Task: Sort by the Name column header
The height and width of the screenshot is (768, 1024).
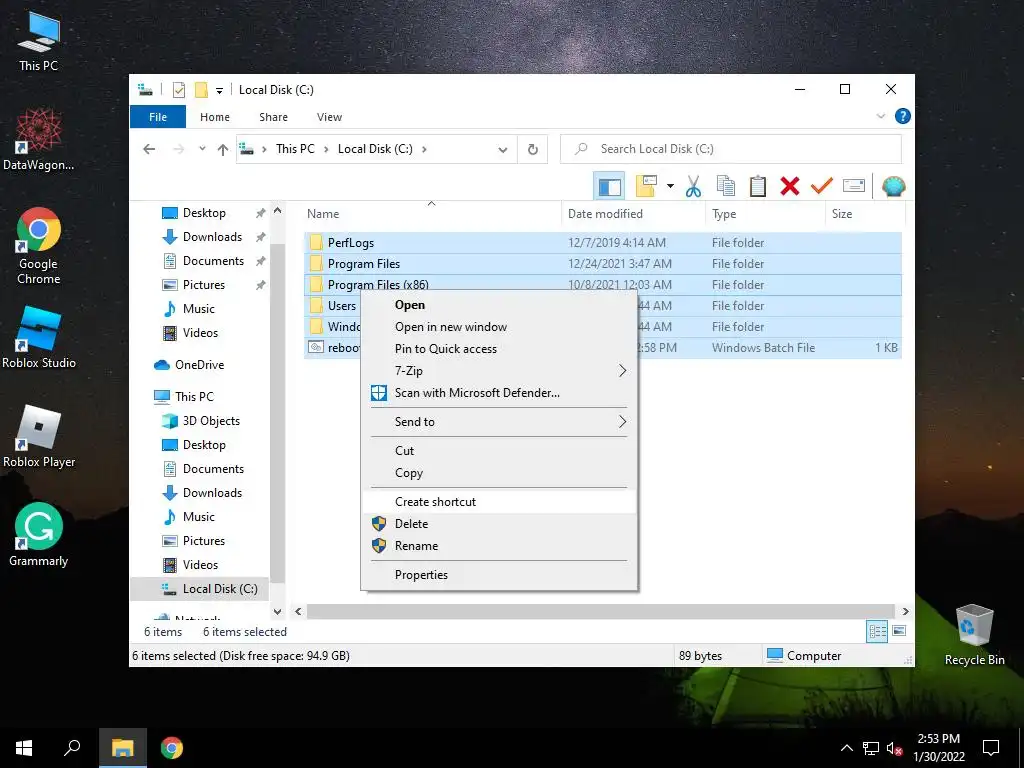Action: click(x=431, y=214)
